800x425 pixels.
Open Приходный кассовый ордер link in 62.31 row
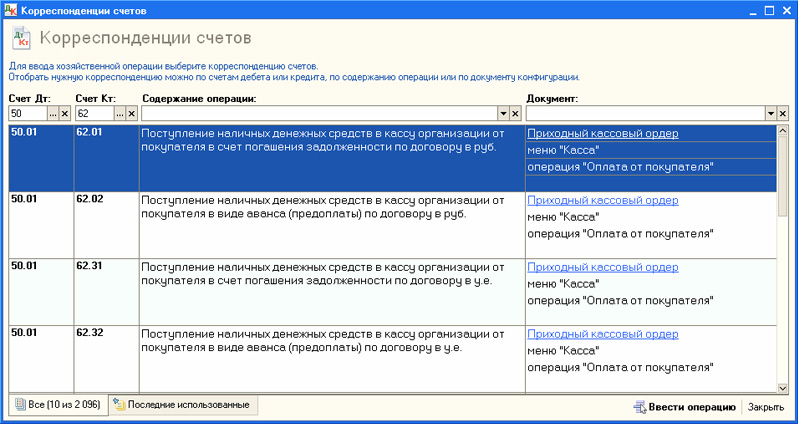pos(602,267)
